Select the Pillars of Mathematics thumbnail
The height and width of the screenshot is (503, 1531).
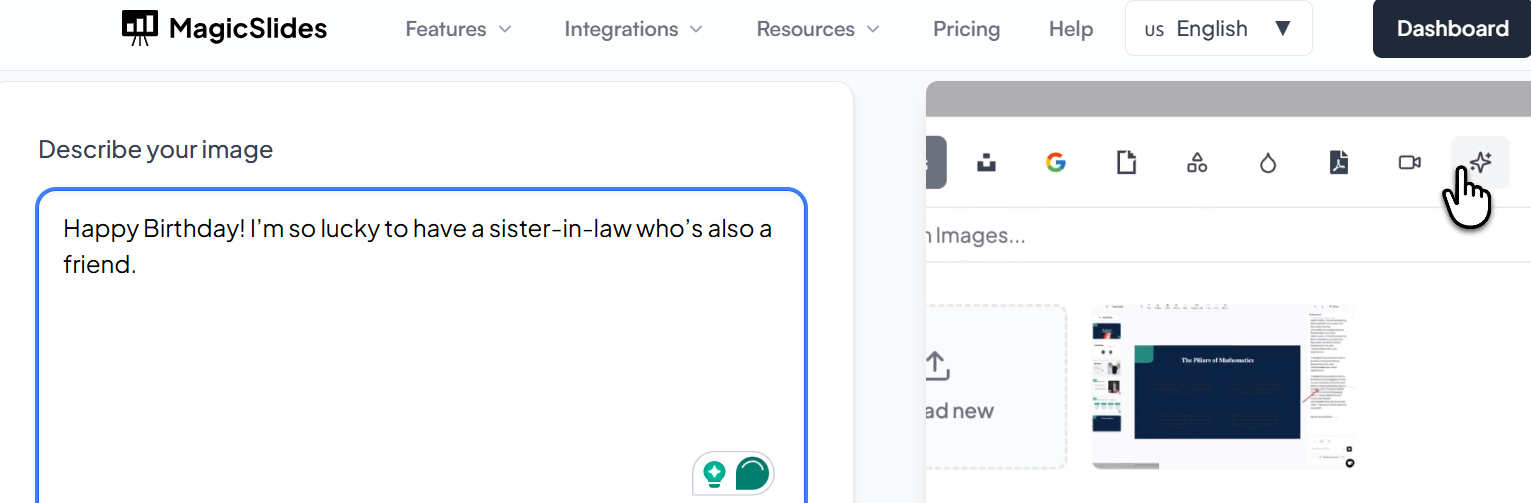coord(1222,386)
